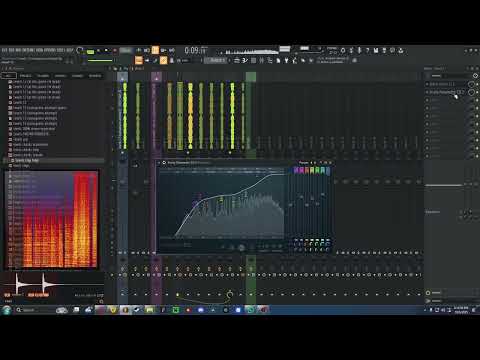This screenshot has height=360, width=480.
Task: Select the pink band 2 token in EQ
Action: pyautogui.click(x=301, y=170)
